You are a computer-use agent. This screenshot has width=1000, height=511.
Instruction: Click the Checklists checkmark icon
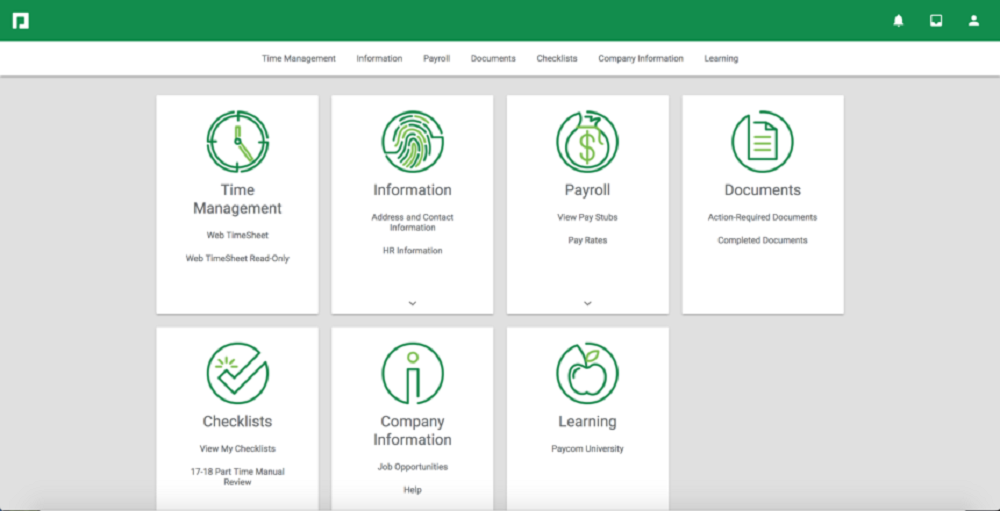coord(237,373)
